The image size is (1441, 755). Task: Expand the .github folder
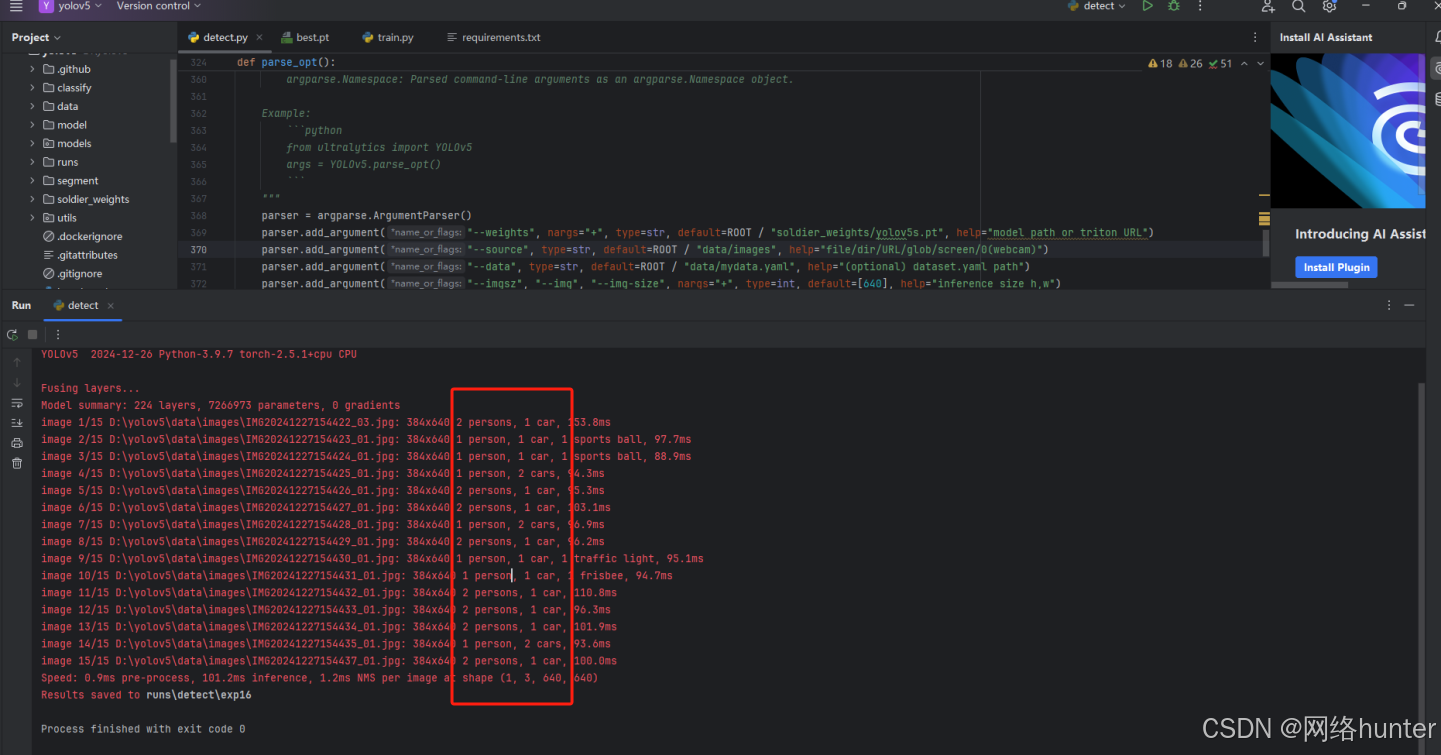[33, 69]
